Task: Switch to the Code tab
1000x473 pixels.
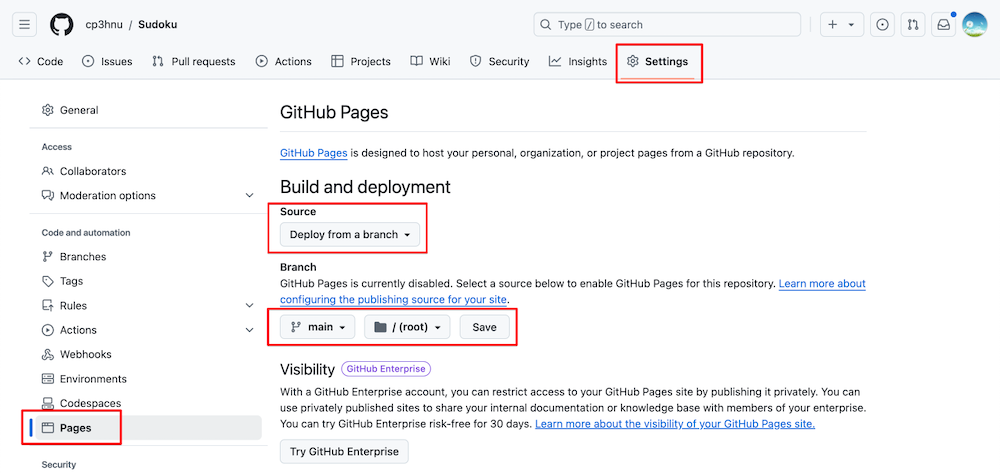Action: pyautogui.click(x=41, y=61)
